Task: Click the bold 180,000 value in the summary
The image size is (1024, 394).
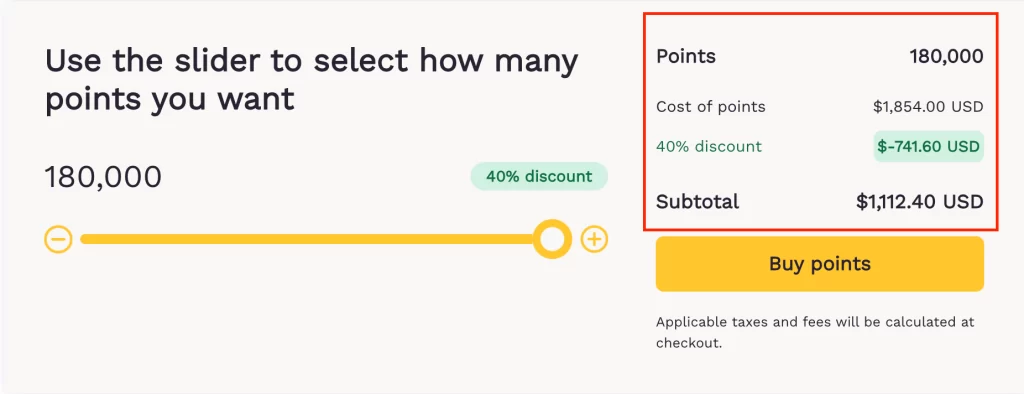Action: pos(946,57)
